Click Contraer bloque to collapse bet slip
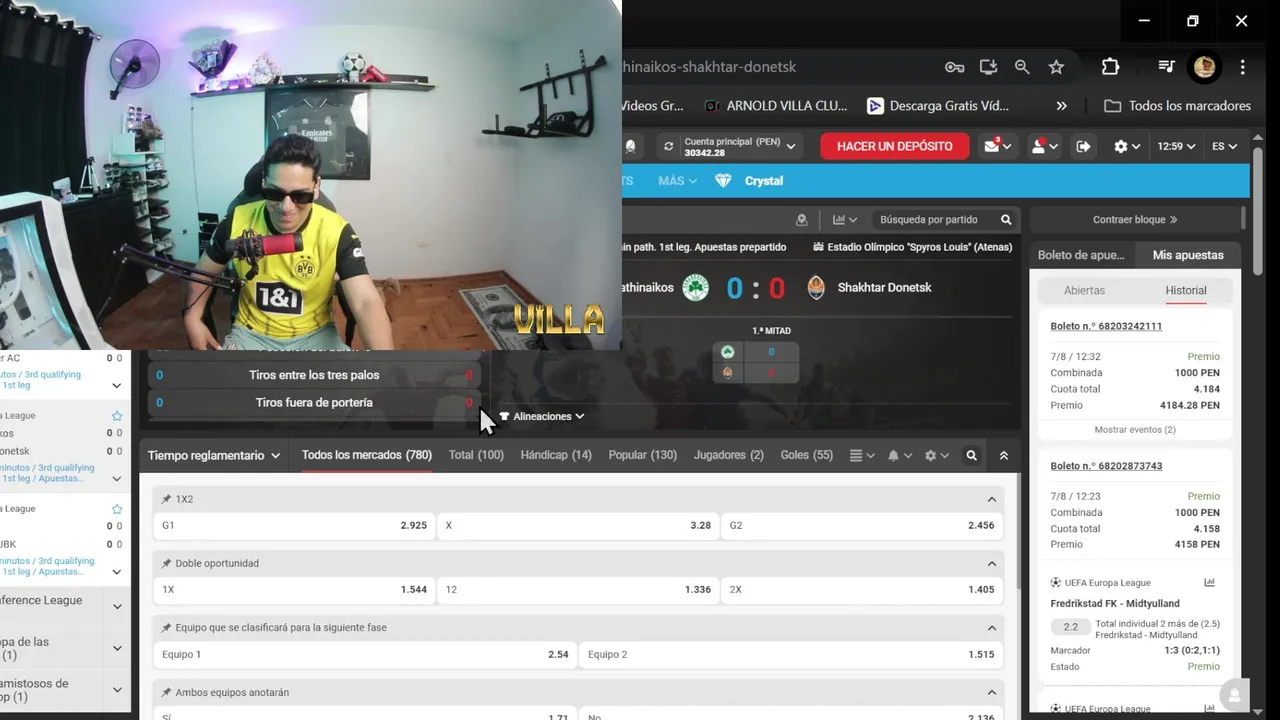The width and height of the screenshot is (1280, 720). 1135,219
